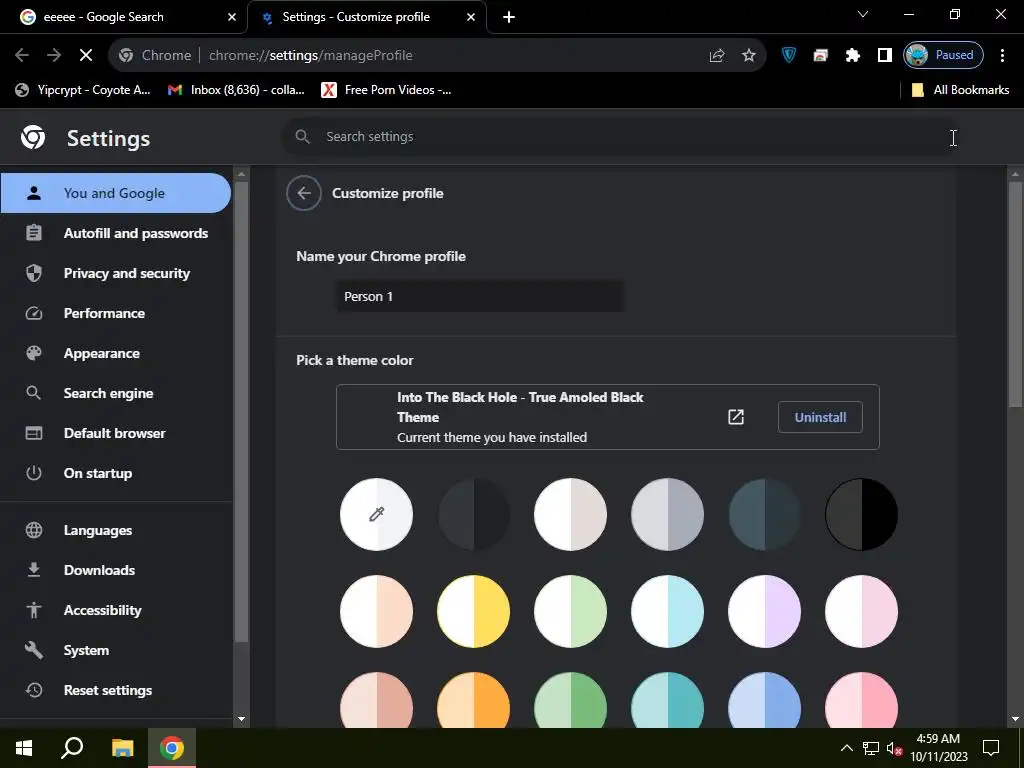This screenshot has width=1024, height=768.
Task: Select the Settings - Customize profile tab
Action: (367, 18)
